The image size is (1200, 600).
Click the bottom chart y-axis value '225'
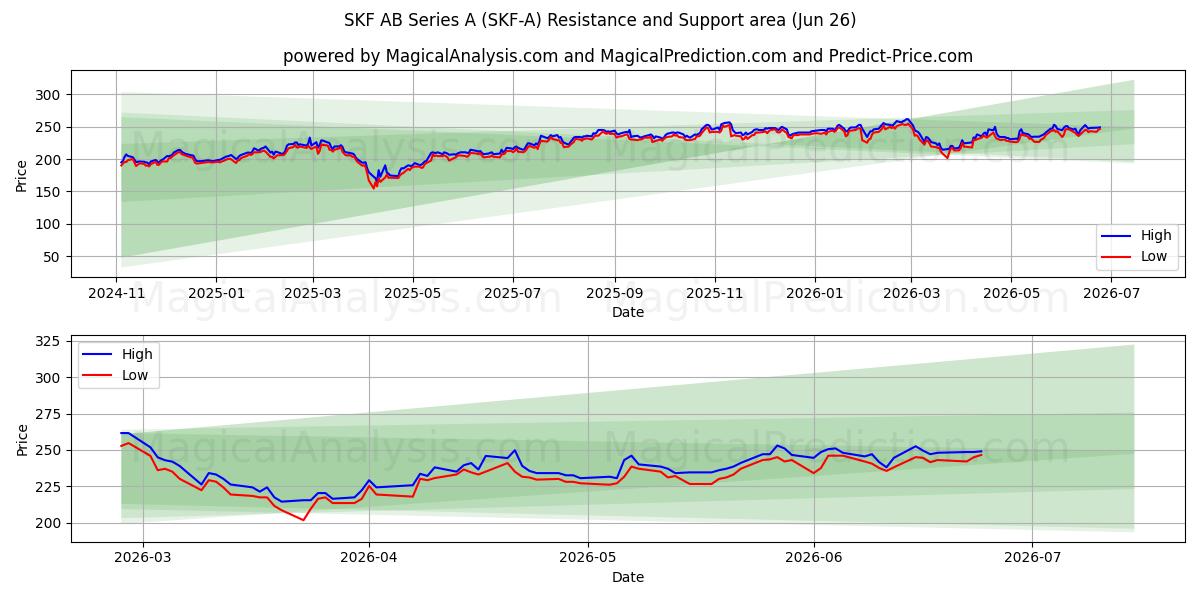click(x=50, y=487)
